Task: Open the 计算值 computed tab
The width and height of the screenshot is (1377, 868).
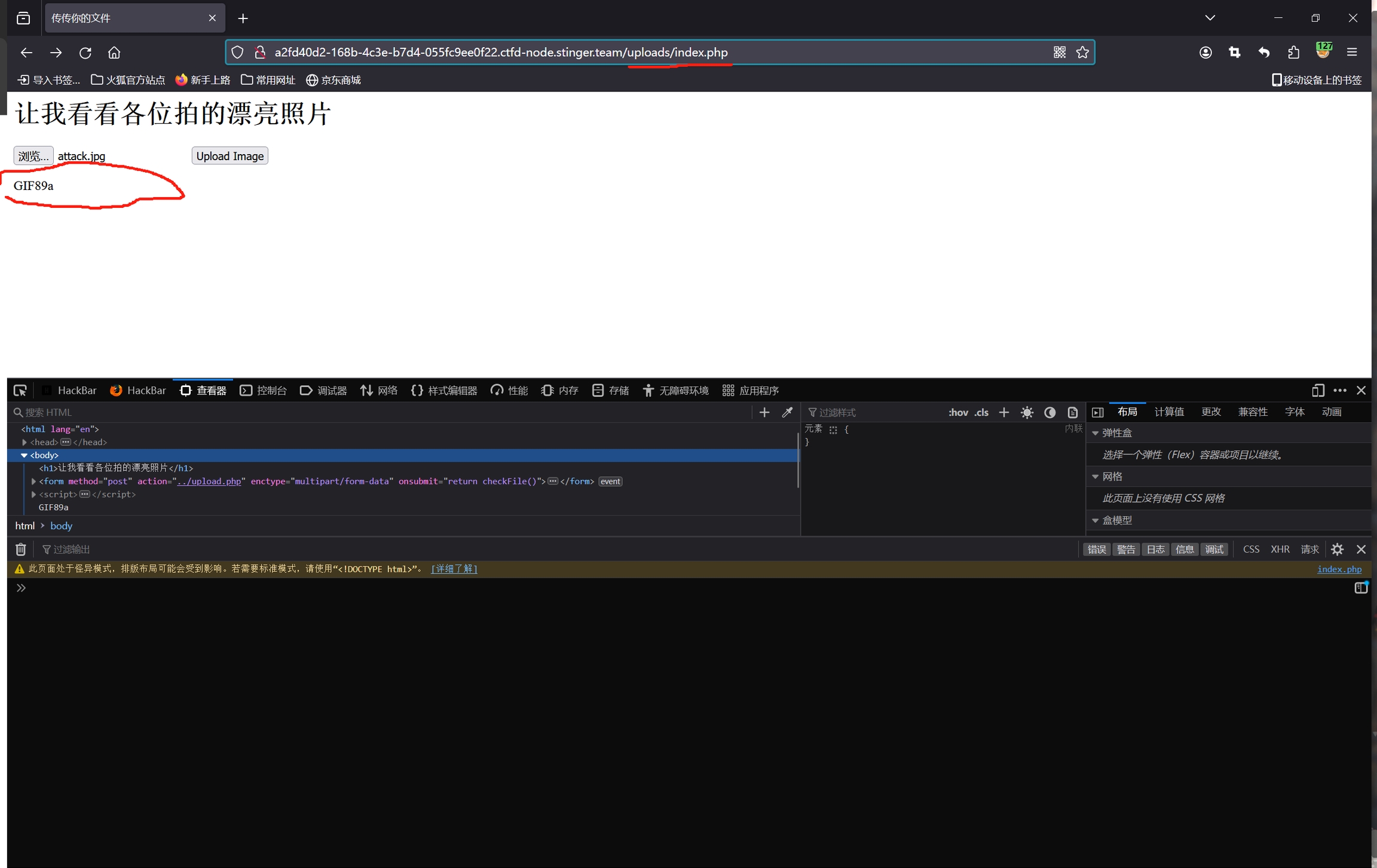Action: 1169,412
